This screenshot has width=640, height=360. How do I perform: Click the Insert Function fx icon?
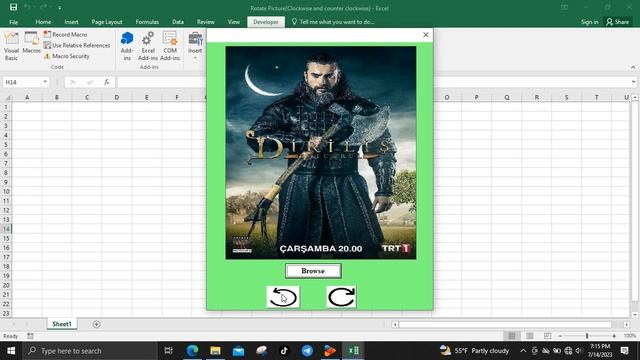tap(107, 82)
